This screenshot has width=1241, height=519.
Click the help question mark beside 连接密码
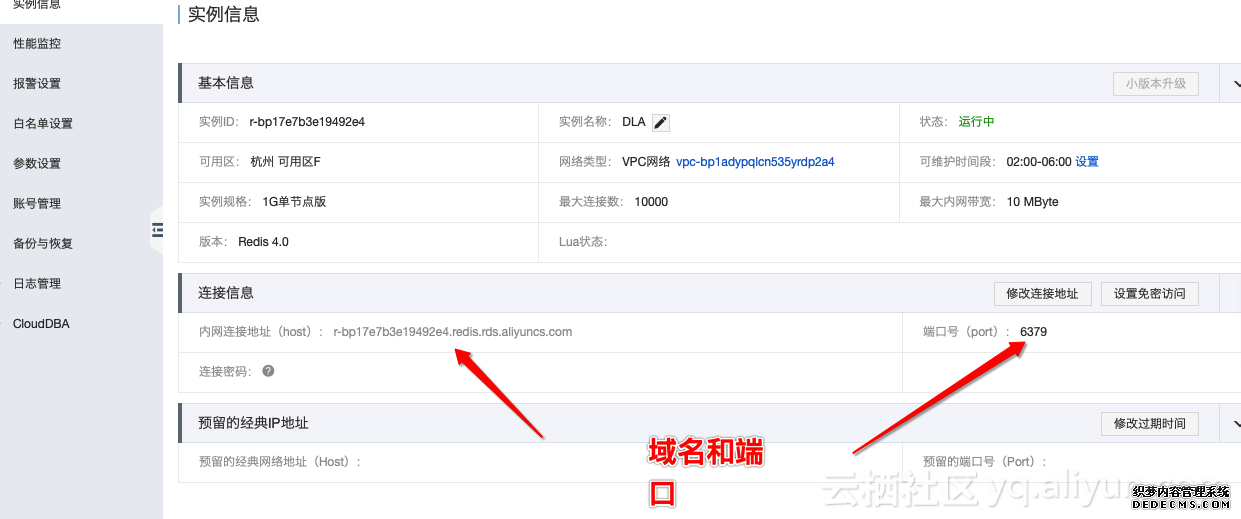pos(268,371)
